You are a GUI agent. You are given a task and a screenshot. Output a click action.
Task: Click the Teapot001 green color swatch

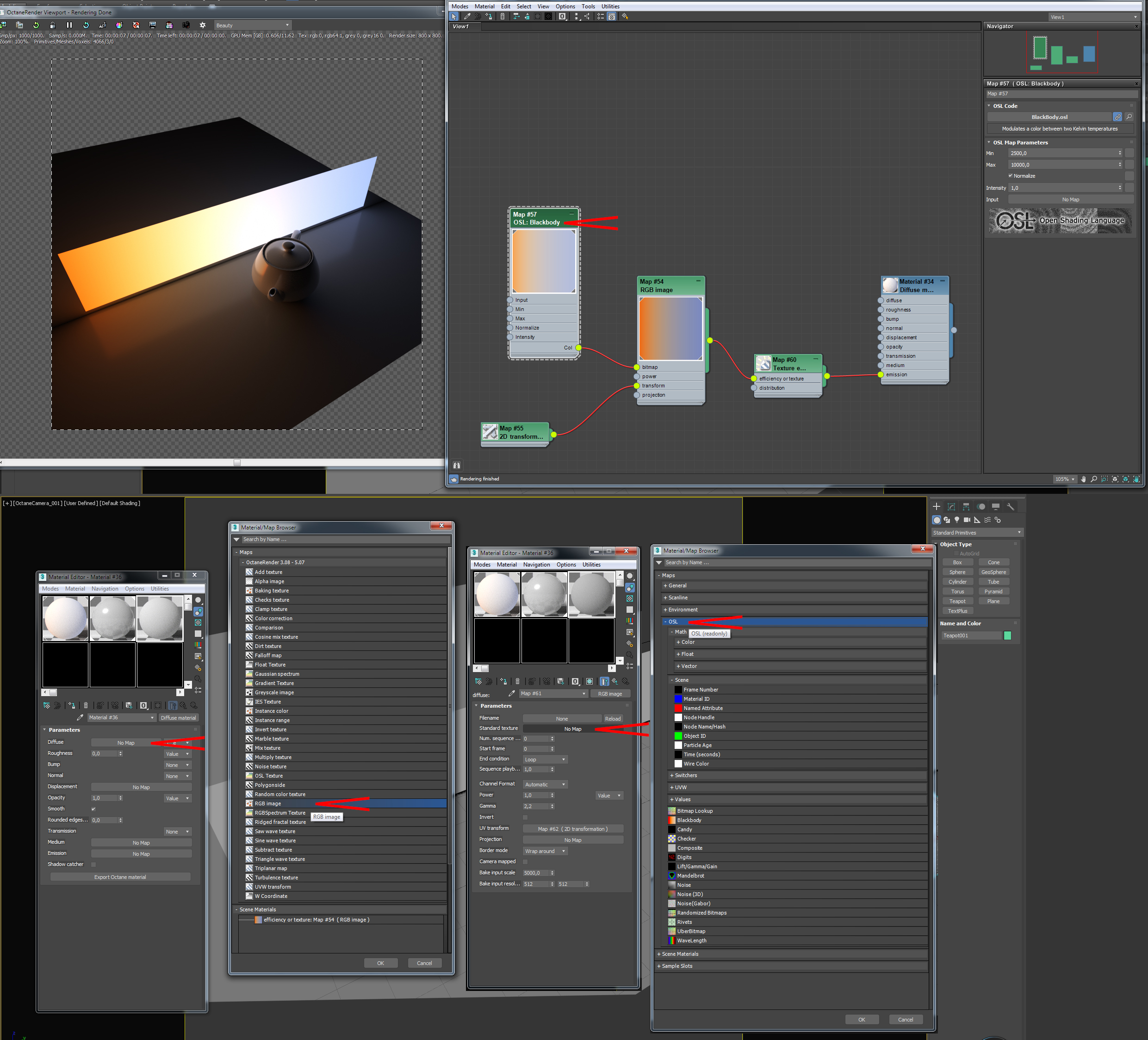(x=1007, y=635)
